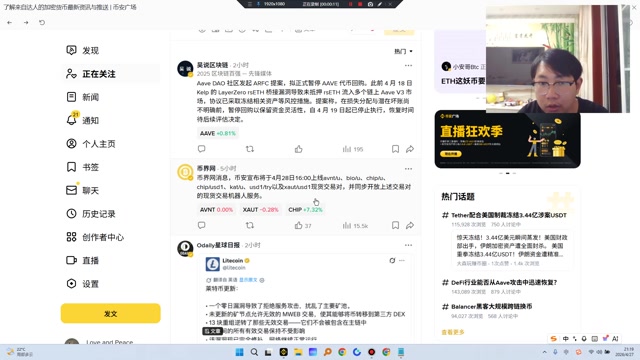Open the 直播狂欢季 banner
640x360 pixels.
(x=507, y=139)
